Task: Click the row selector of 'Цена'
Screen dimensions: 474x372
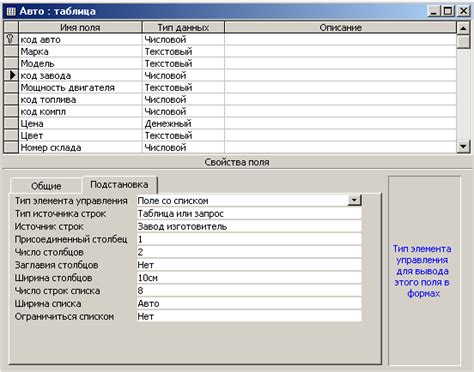Action: [x=11, y=123]
